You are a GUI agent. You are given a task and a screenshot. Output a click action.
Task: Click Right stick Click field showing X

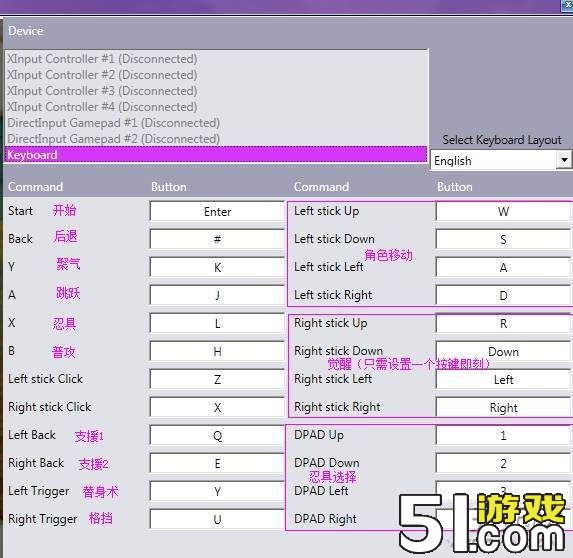(217, 407)
